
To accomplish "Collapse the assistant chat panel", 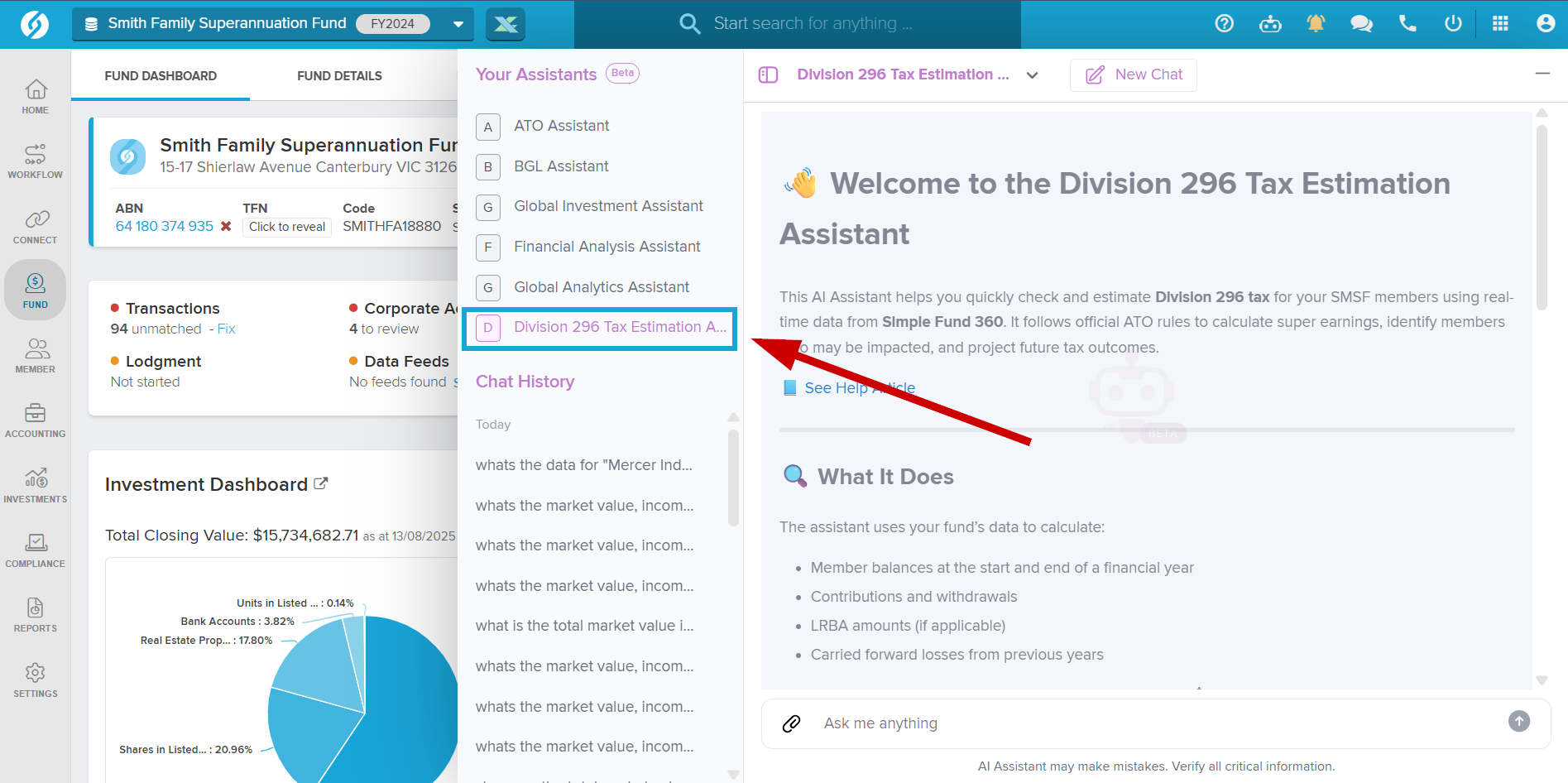I will pyautogui.click(x=1542, y=74).
